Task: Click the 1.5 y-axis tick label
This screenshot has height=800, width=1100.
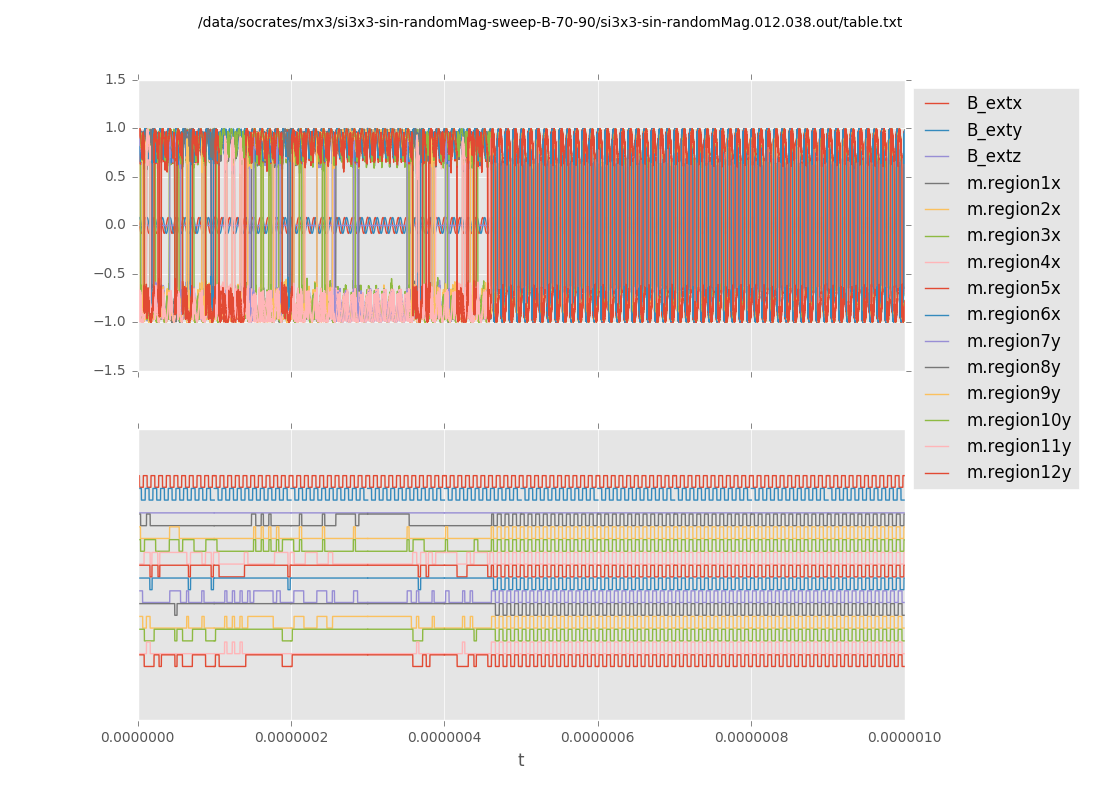Action: coord(115,79)
